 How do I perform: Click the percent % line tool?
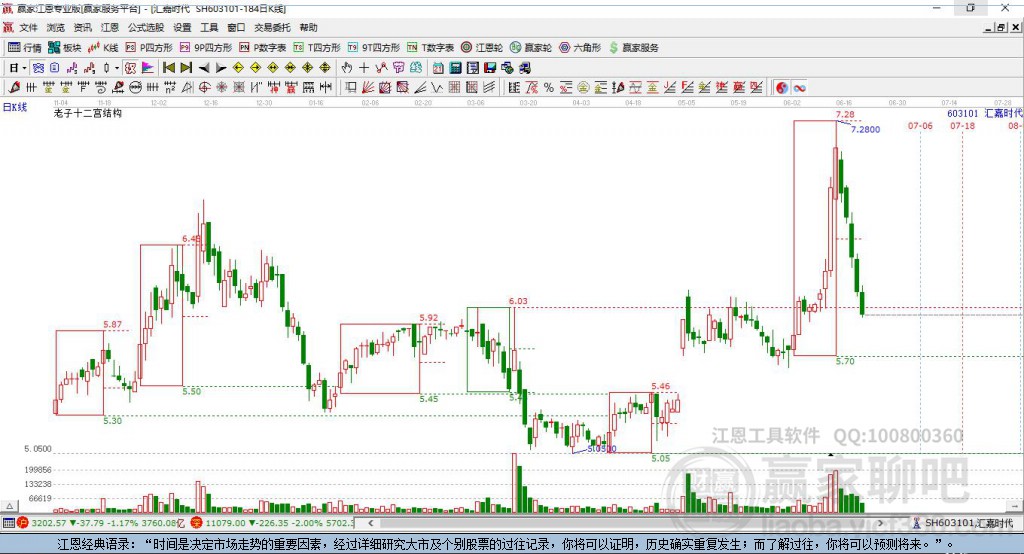(x=549, y=88)
